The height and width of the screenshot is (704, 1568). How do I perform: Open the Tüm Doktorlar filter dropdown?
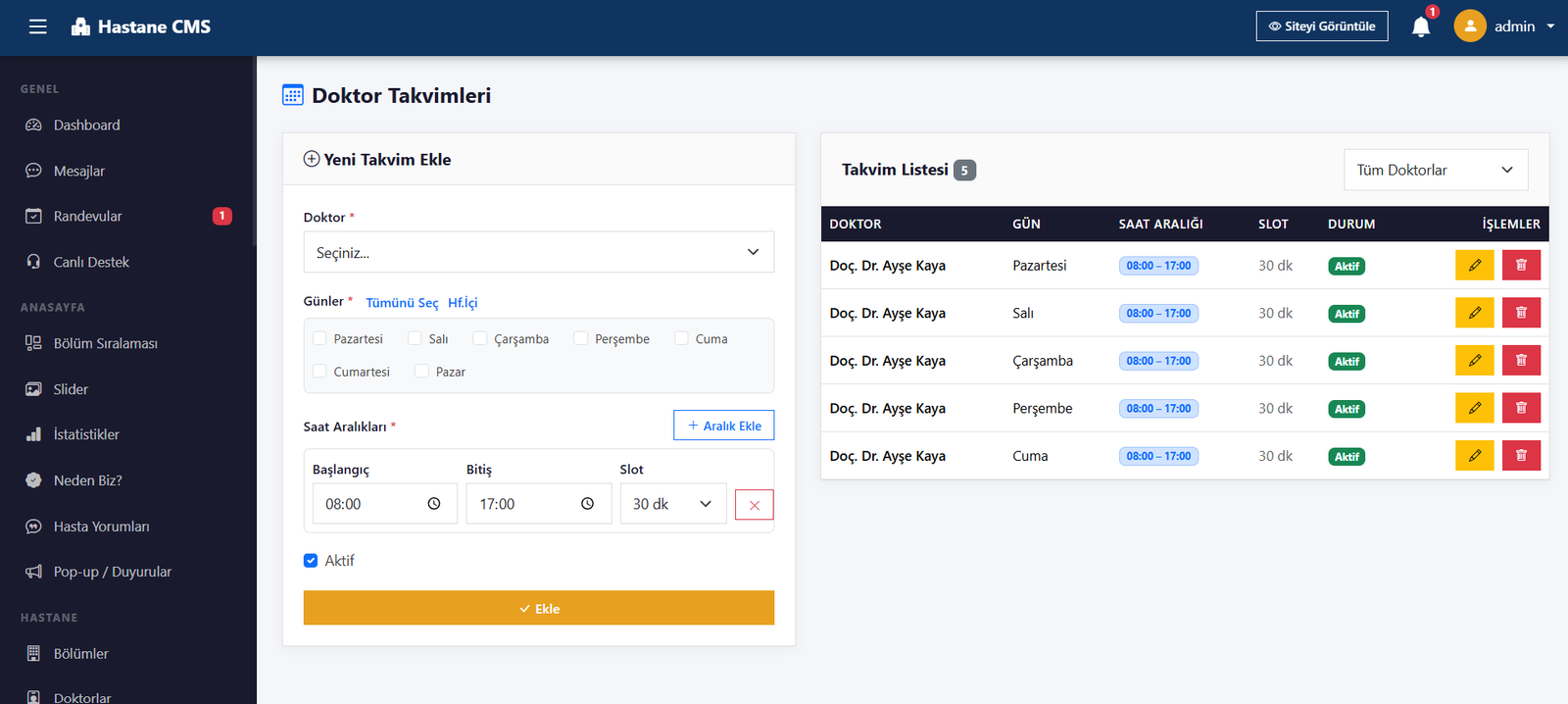(x=1436, y=170)
